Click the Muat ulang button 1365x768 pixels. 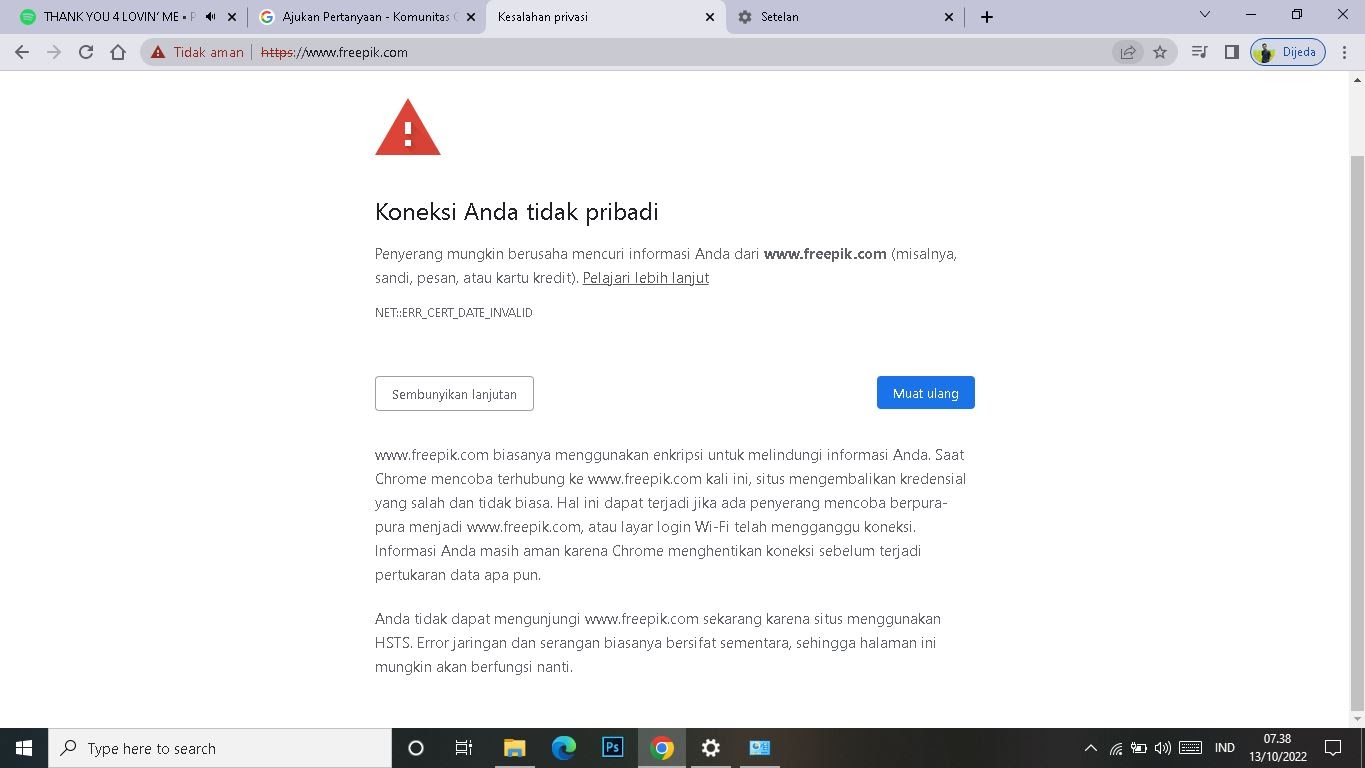(x=926, y=393)
